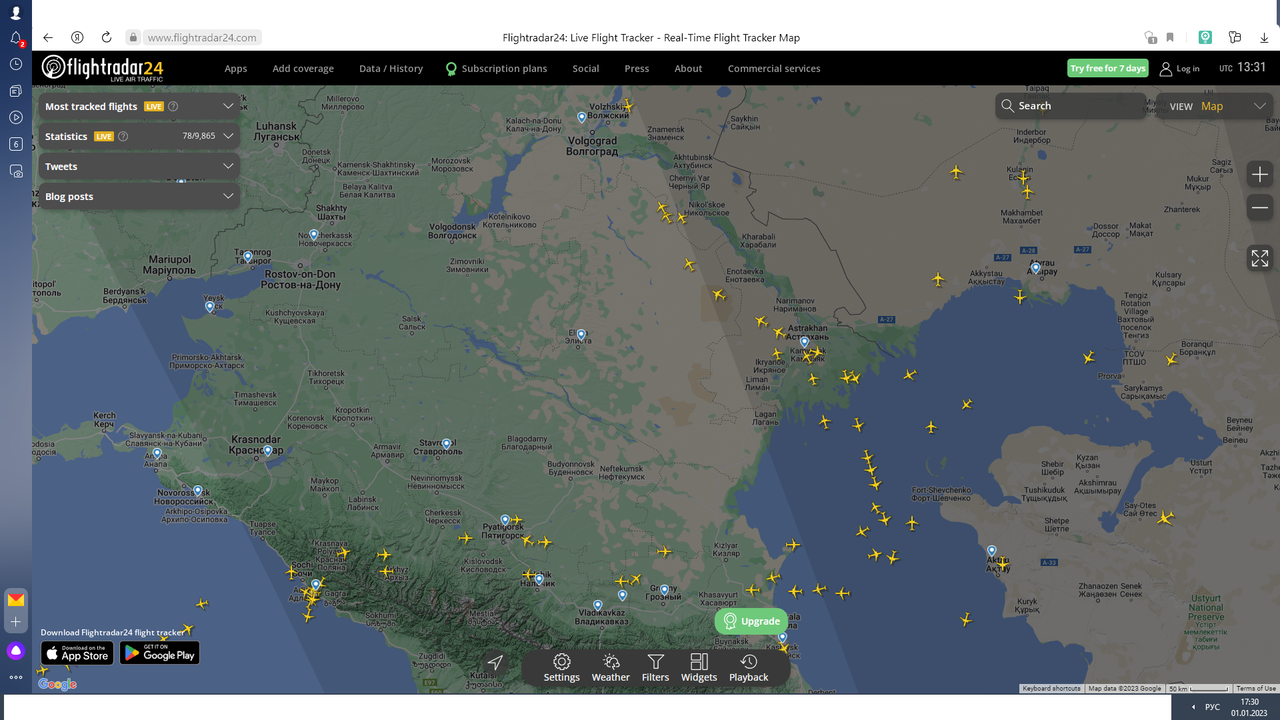Click the Astrakhan airport pin

point(804,342)
